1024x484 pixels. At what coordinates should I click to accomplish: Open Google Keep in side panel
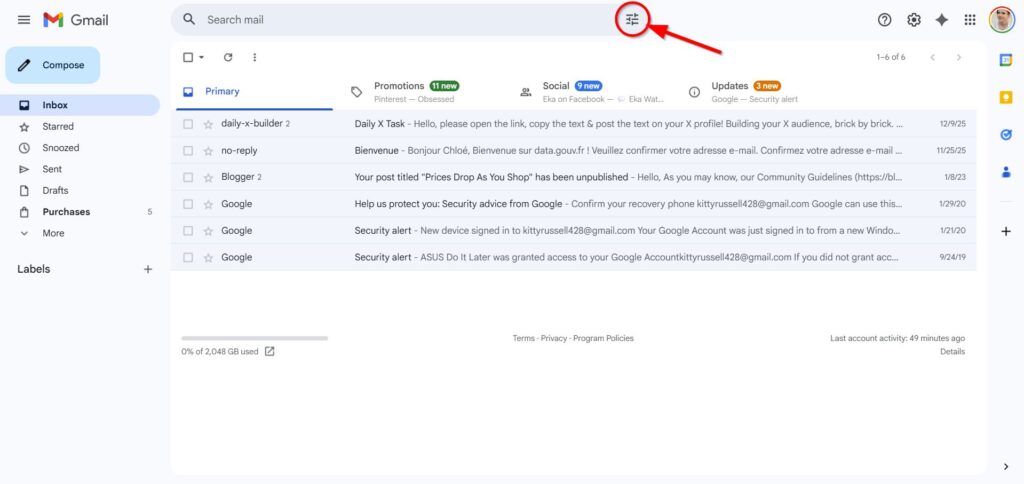pyautogui.click(x=1006, y=97)
